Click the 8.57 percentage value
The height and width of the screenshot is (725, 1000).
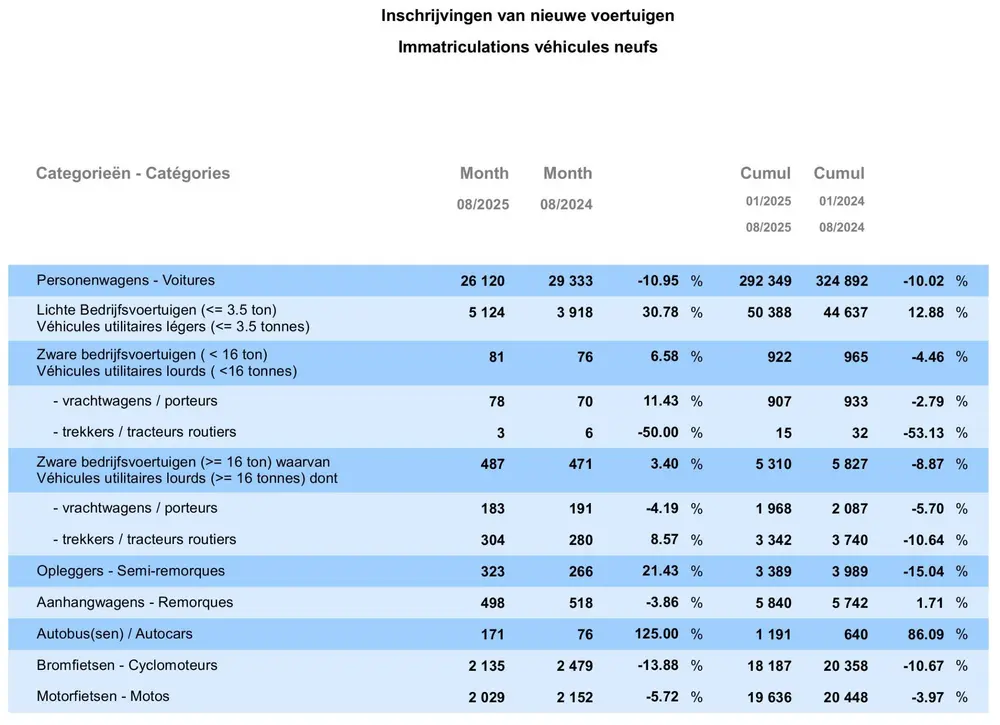pos(664,539)
